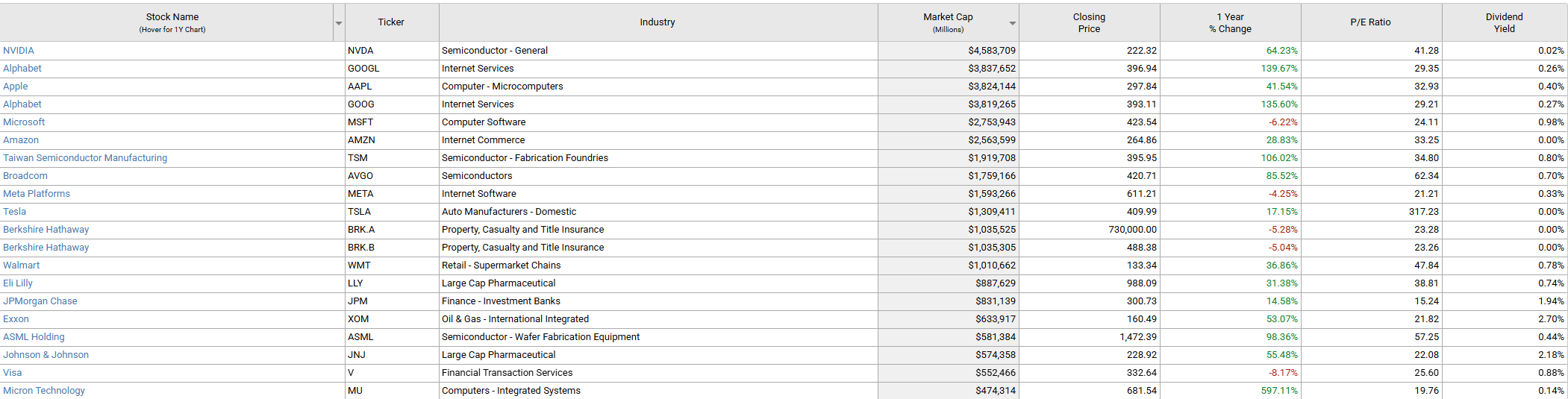Click the Closing Price column header
Screen dimensions: 1568x399
tap(1089, 22)
